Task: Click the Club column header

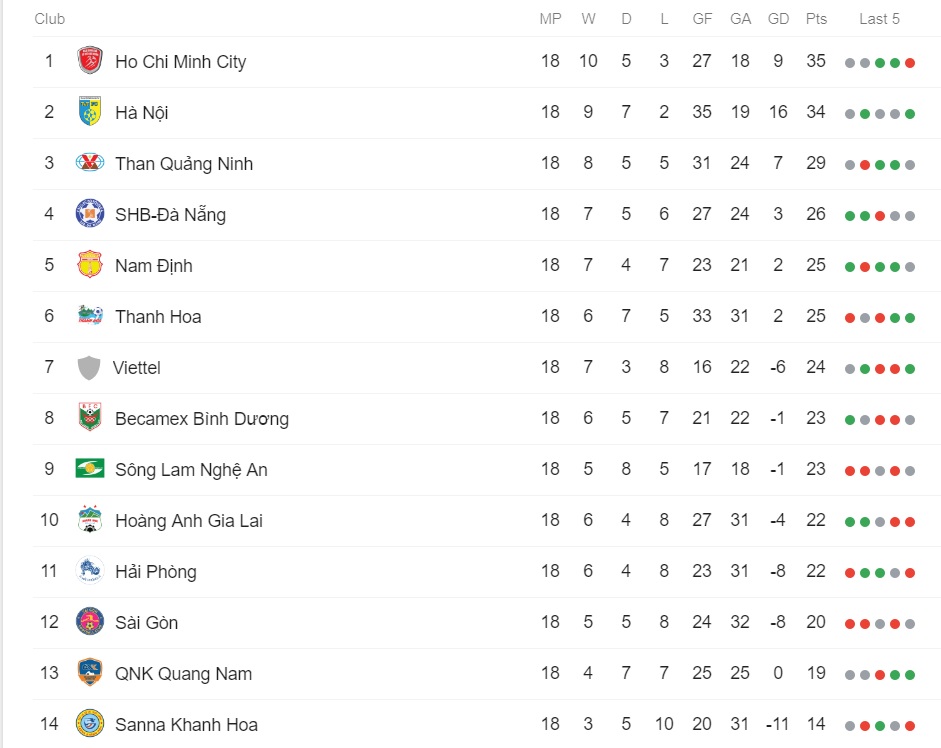Action: 49,19
